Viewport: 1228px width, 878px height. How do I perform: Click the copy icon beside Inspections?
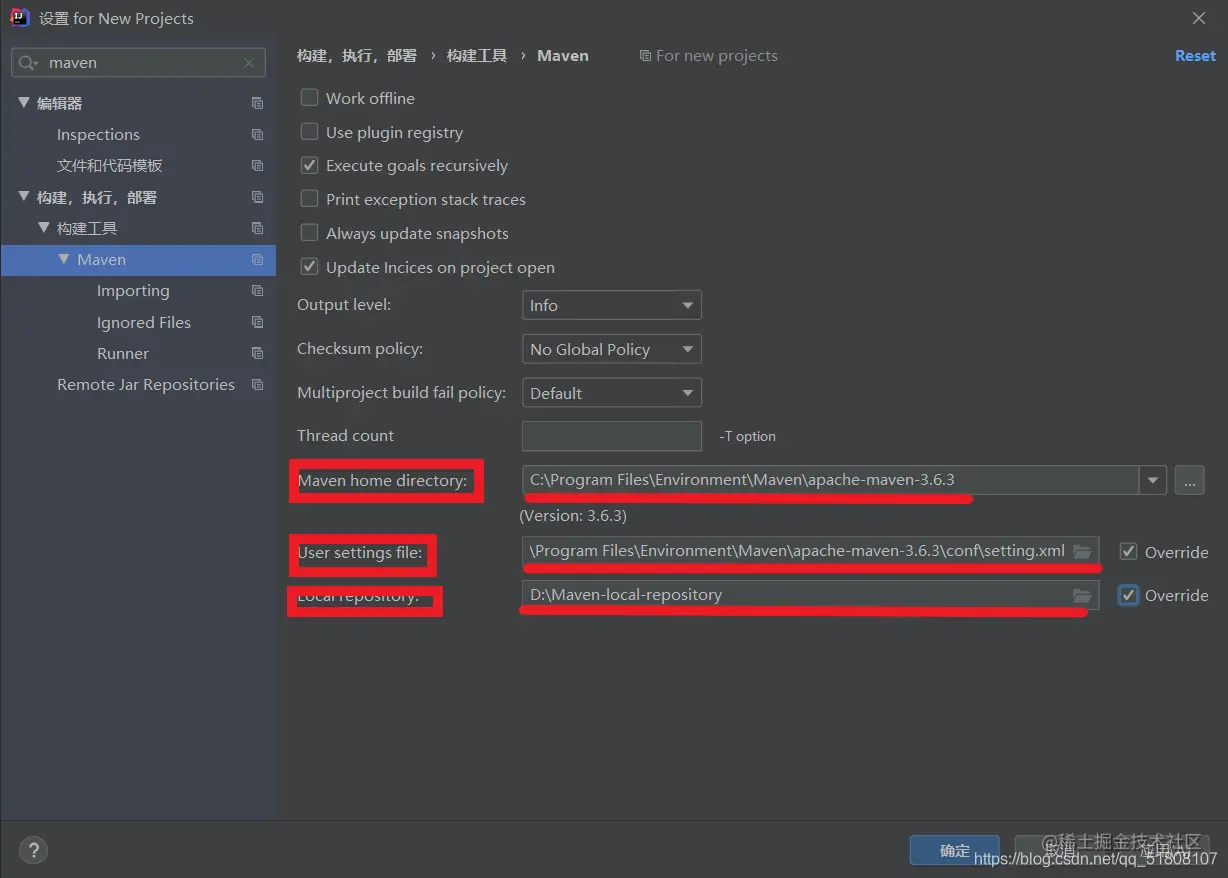pos(257,134)
